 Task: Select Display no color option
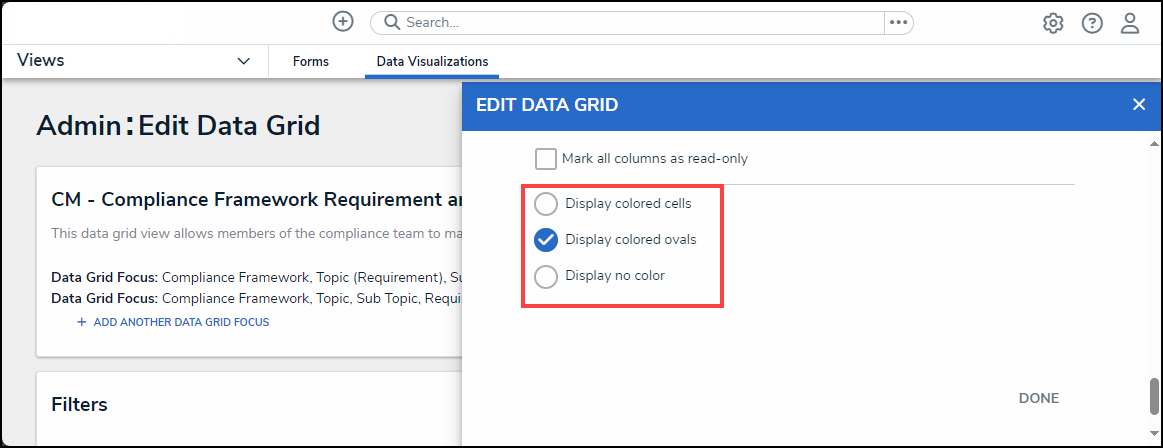point(546,276)
